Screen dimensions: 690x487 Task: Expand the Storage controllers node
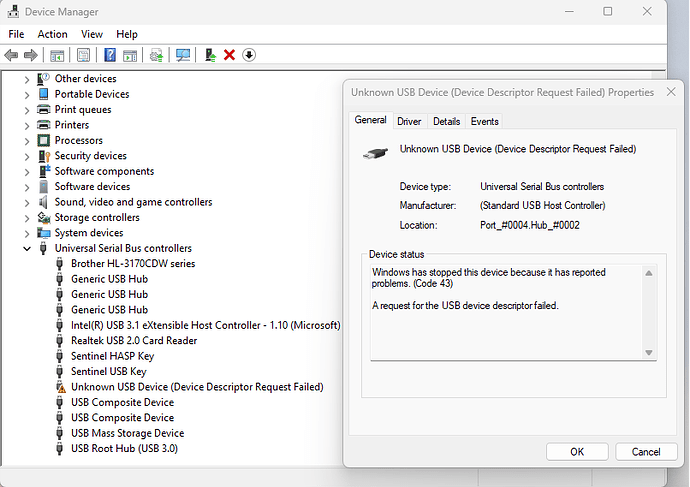tap(27, 218)
